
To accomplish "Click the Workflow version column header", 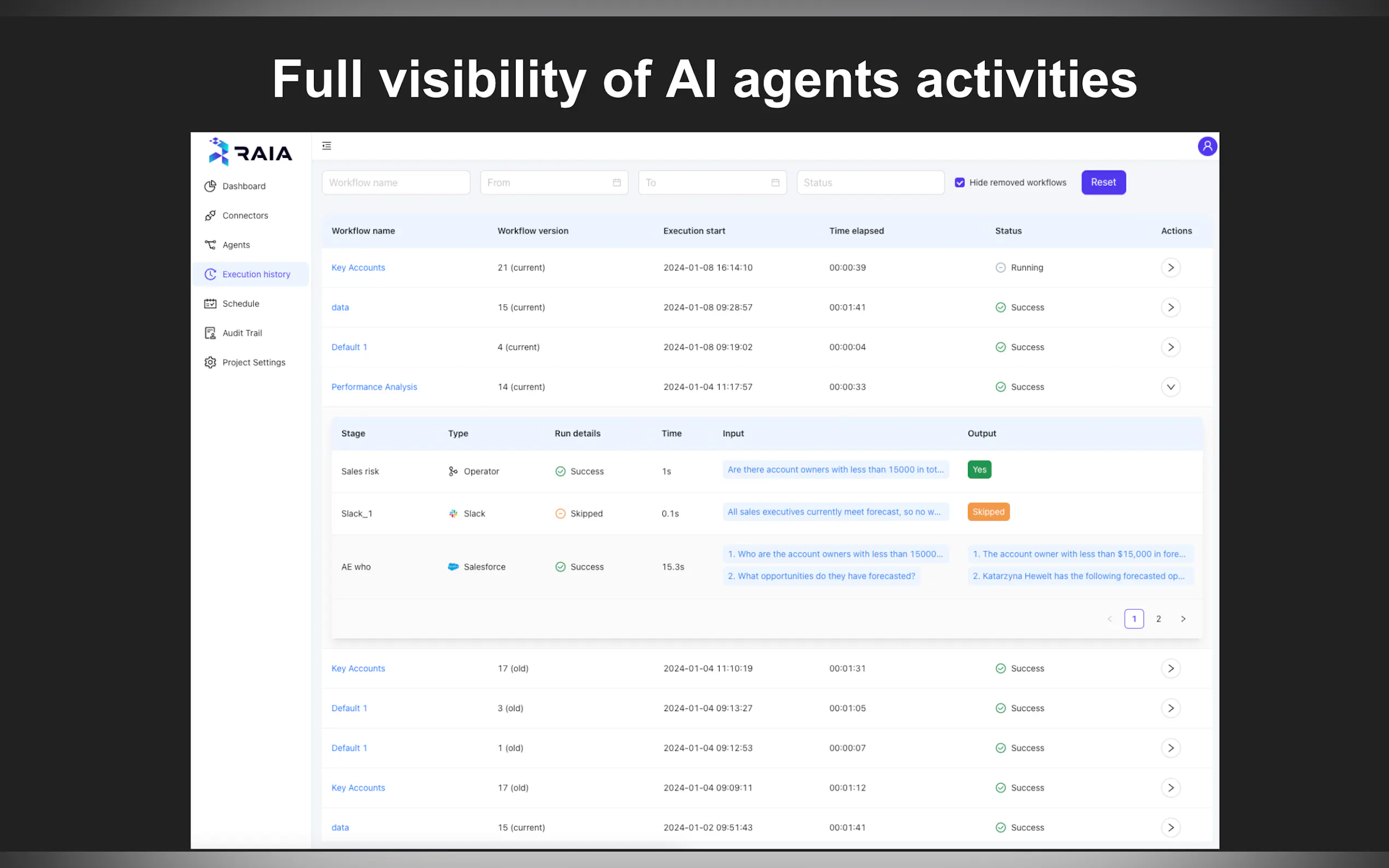I will coord(533,231).
